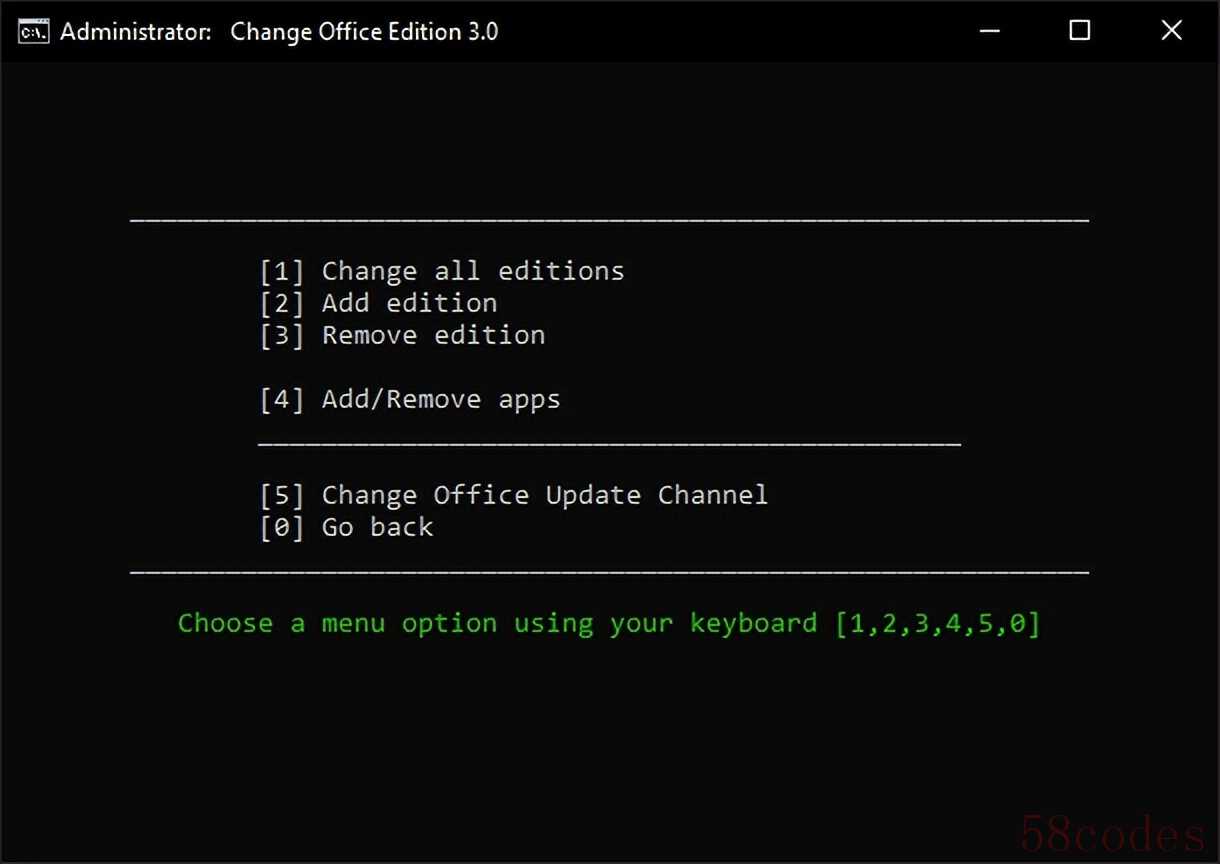Screen dimensions: 1220x864
Task: Minimize the Change Office Edition window
Action: (989, 31)
